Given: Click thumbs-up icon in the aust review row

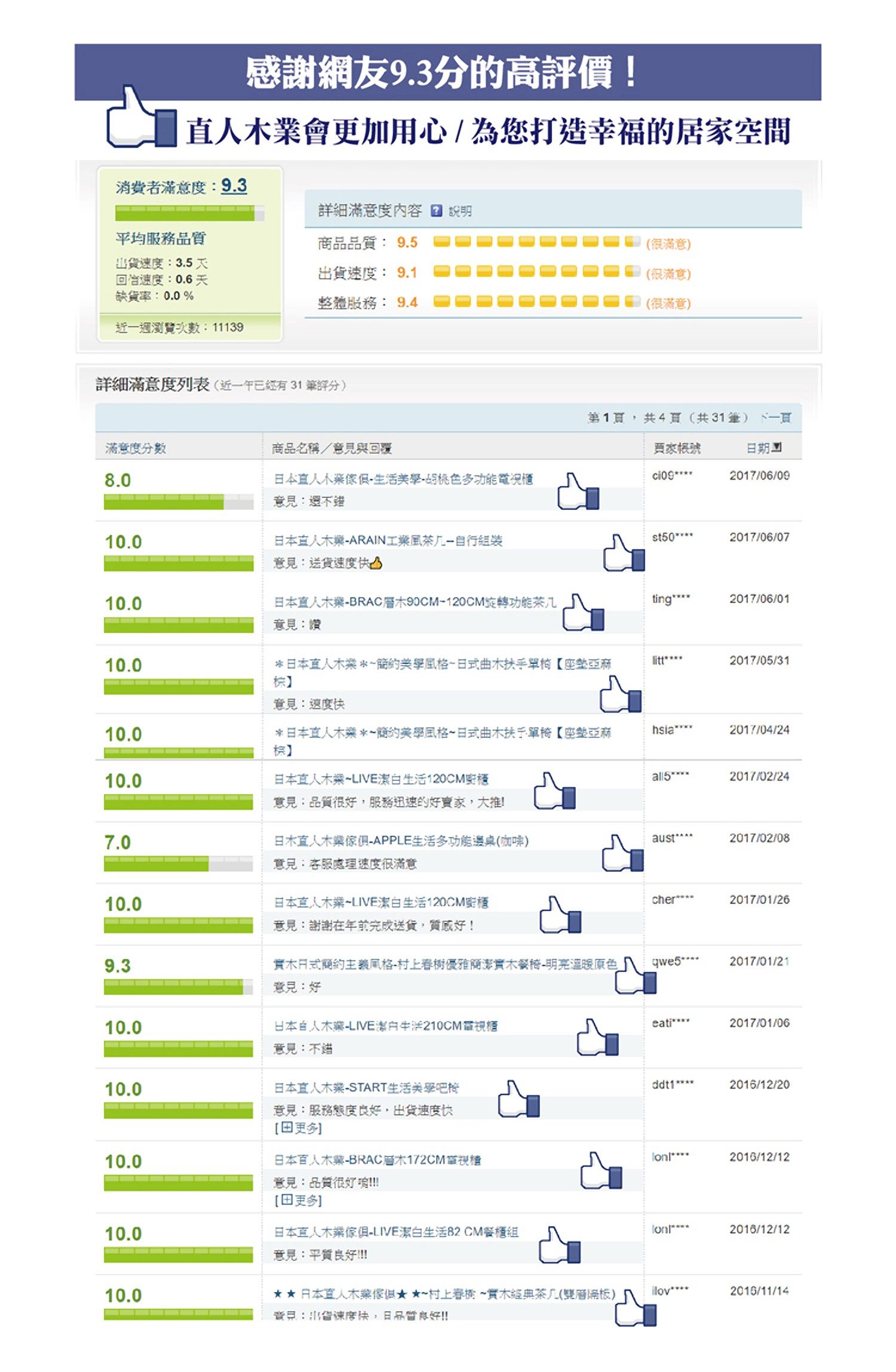Looking at the screenshot, I should 623,853.
